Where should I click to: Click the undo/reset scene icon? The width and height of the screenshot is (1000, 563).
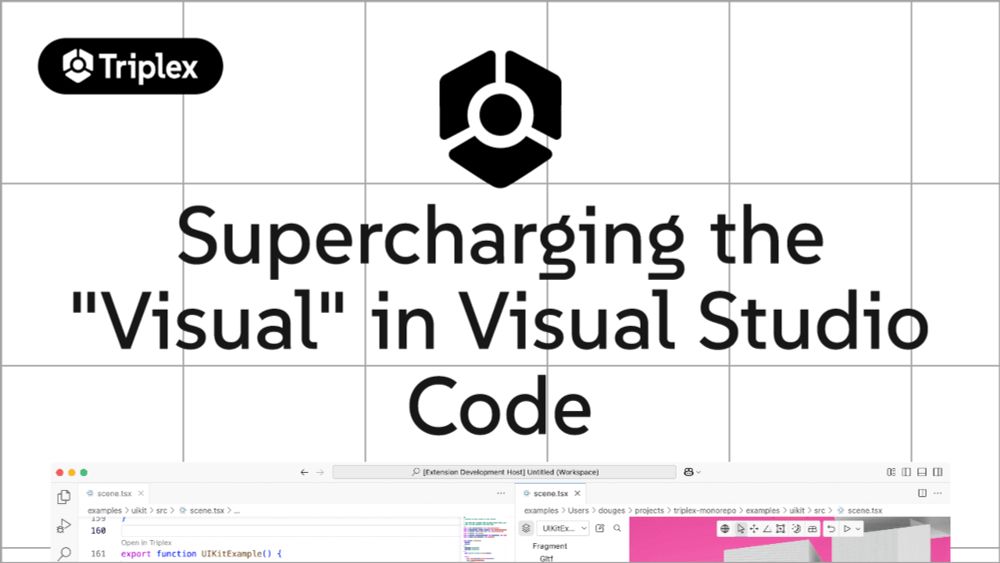[x=831, y=529]
